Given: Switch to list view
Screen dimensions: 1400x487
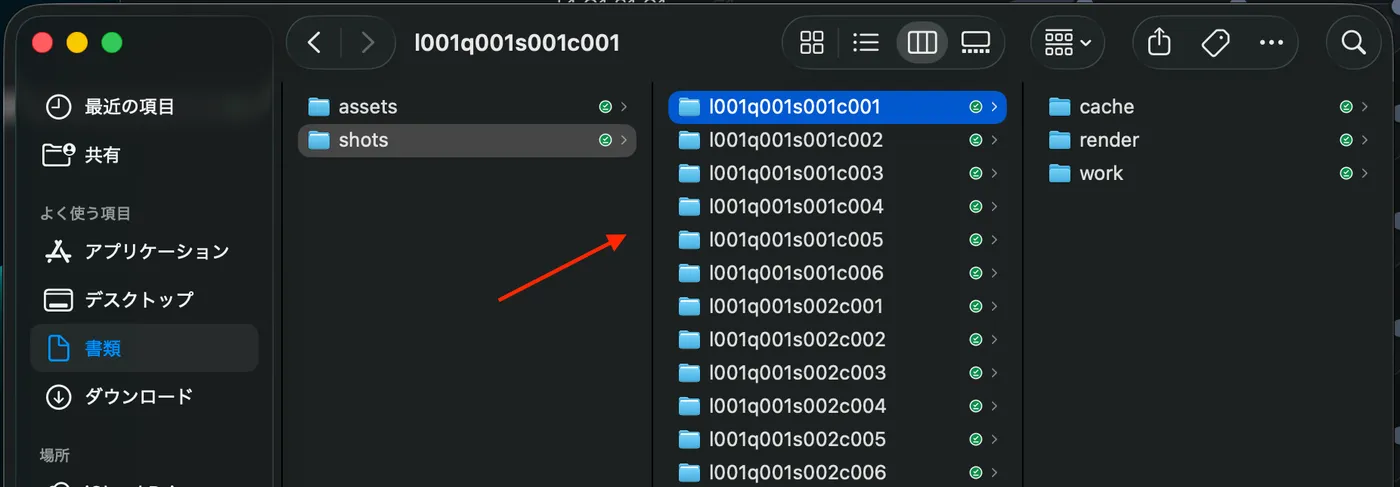Looking at the screenshot, I should (866, 42).
